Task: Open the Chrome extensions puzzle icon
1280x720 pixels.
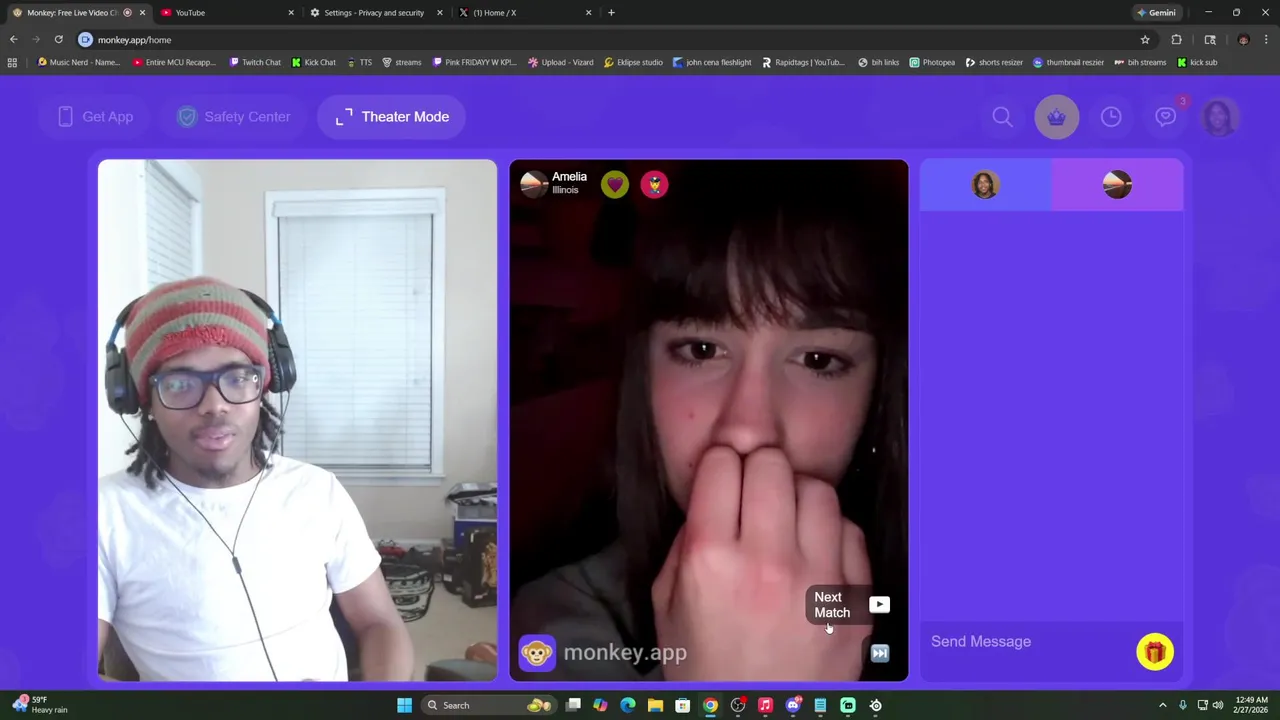Action: [x=1177, y=40]
